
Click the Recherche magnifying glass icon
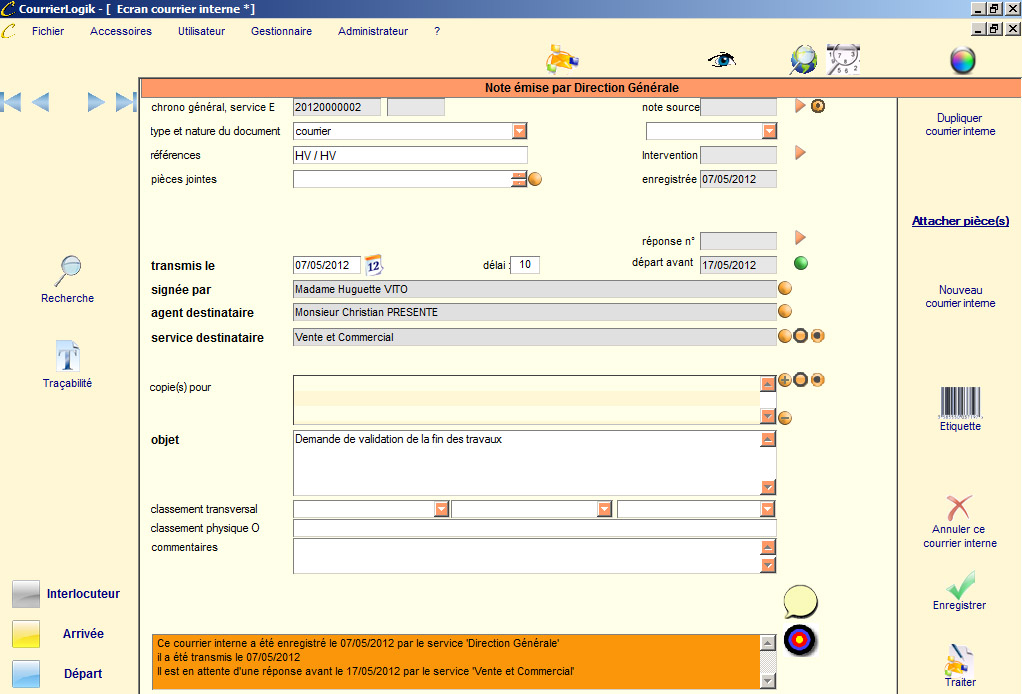68,271
